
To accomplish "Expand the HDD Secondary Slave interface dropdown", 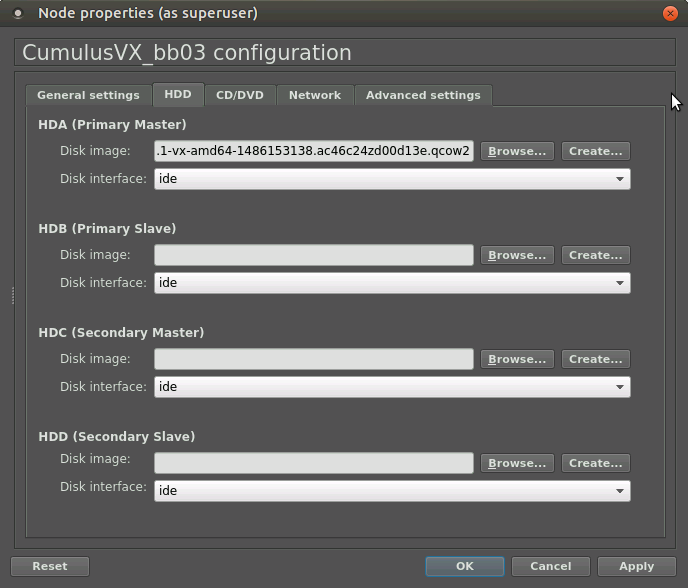I will (392, 491).
